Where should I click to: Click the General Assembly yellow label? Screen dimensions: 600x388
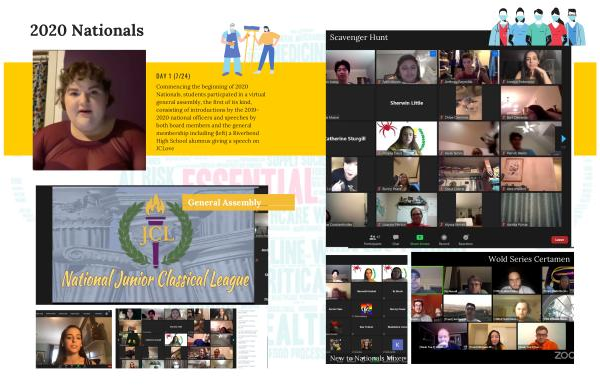[238, 202]
